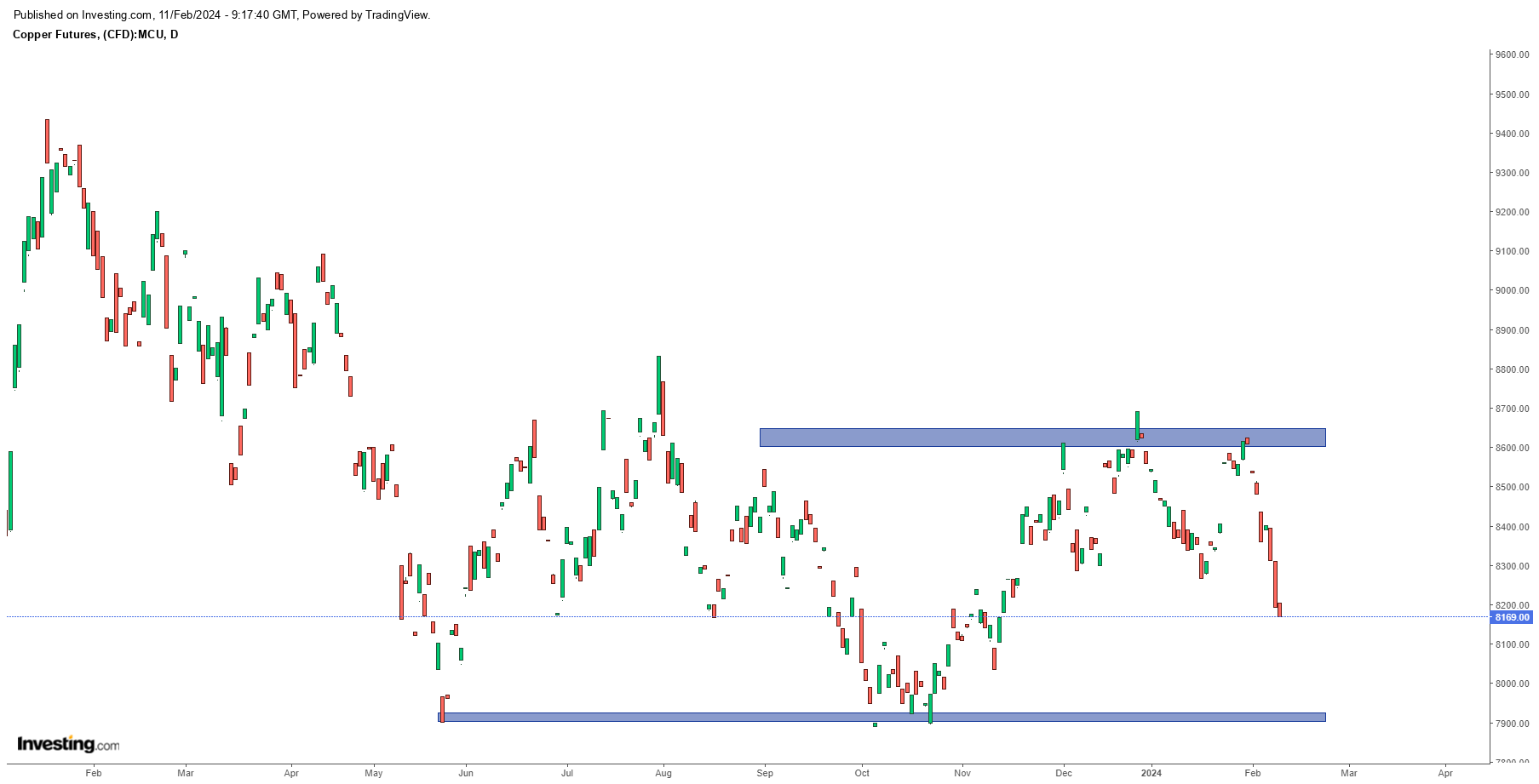Click the Aug label on time axis
Viewport: 1539px width, 784px height.
point(663,773)
